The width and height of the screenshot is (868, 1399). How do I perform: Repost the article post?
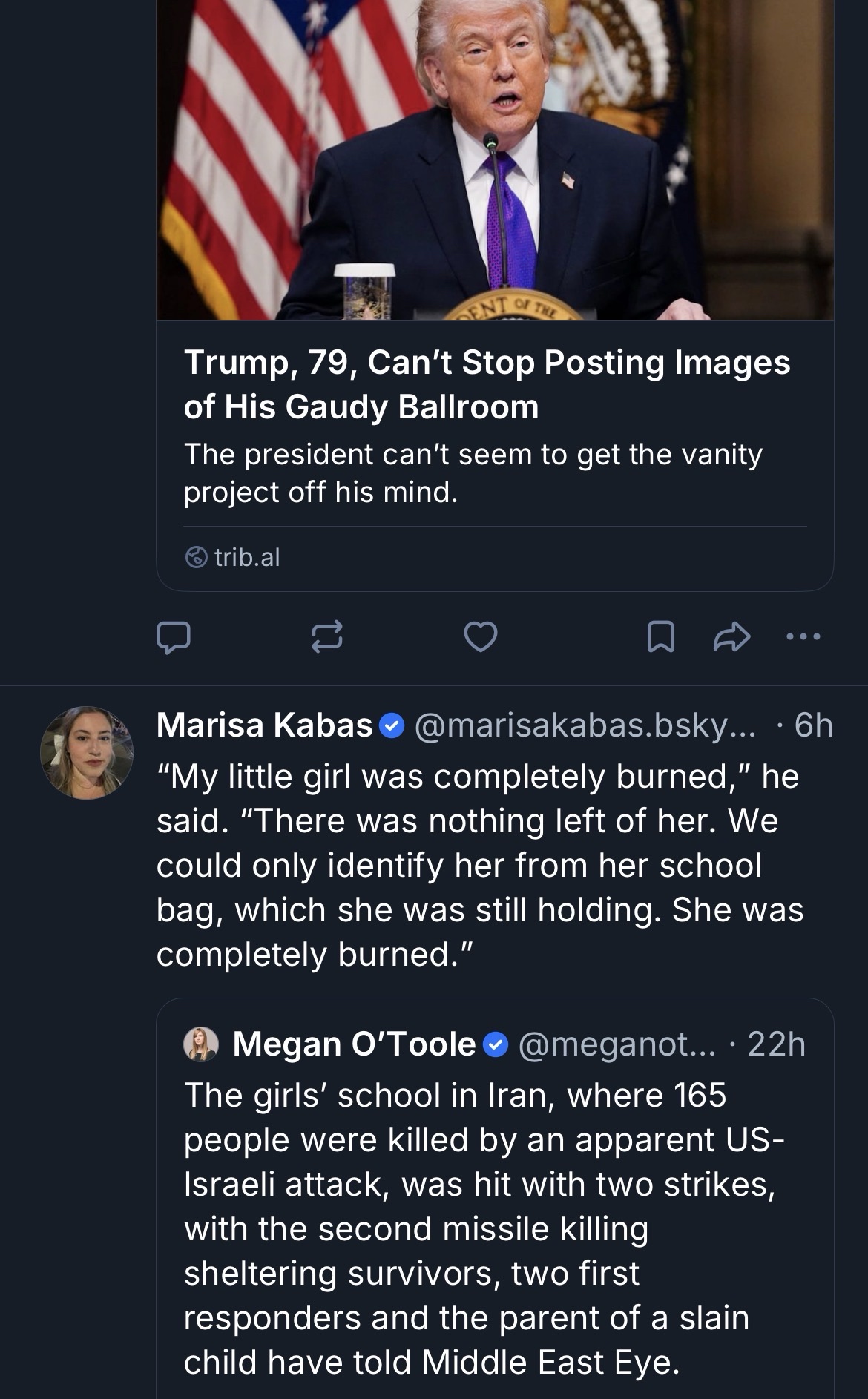click(326, 637)
